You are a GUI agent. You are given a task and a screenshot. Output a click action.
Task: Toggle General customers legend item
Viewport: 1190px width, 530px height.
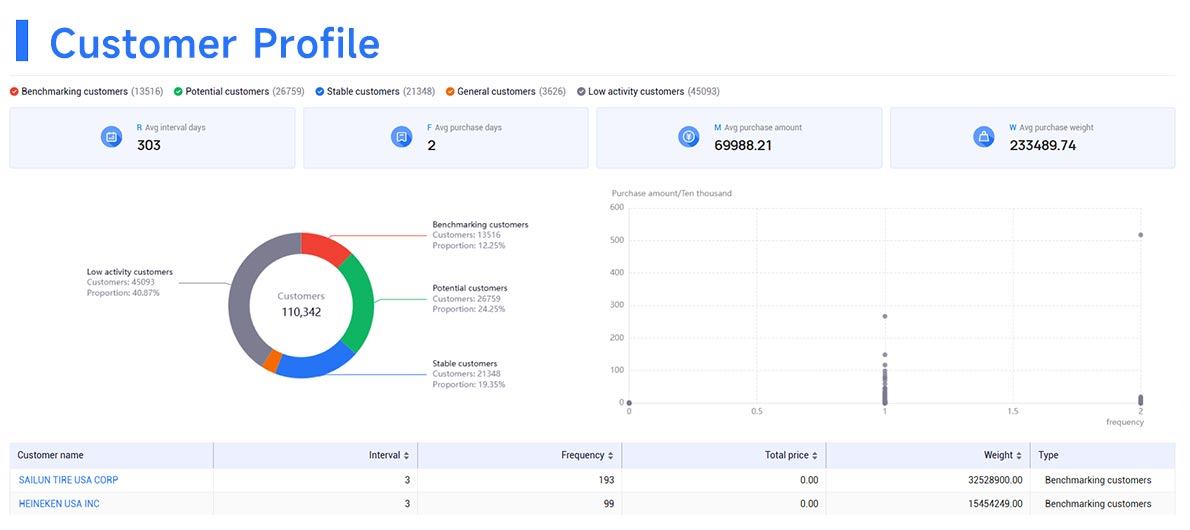point(490,92)
